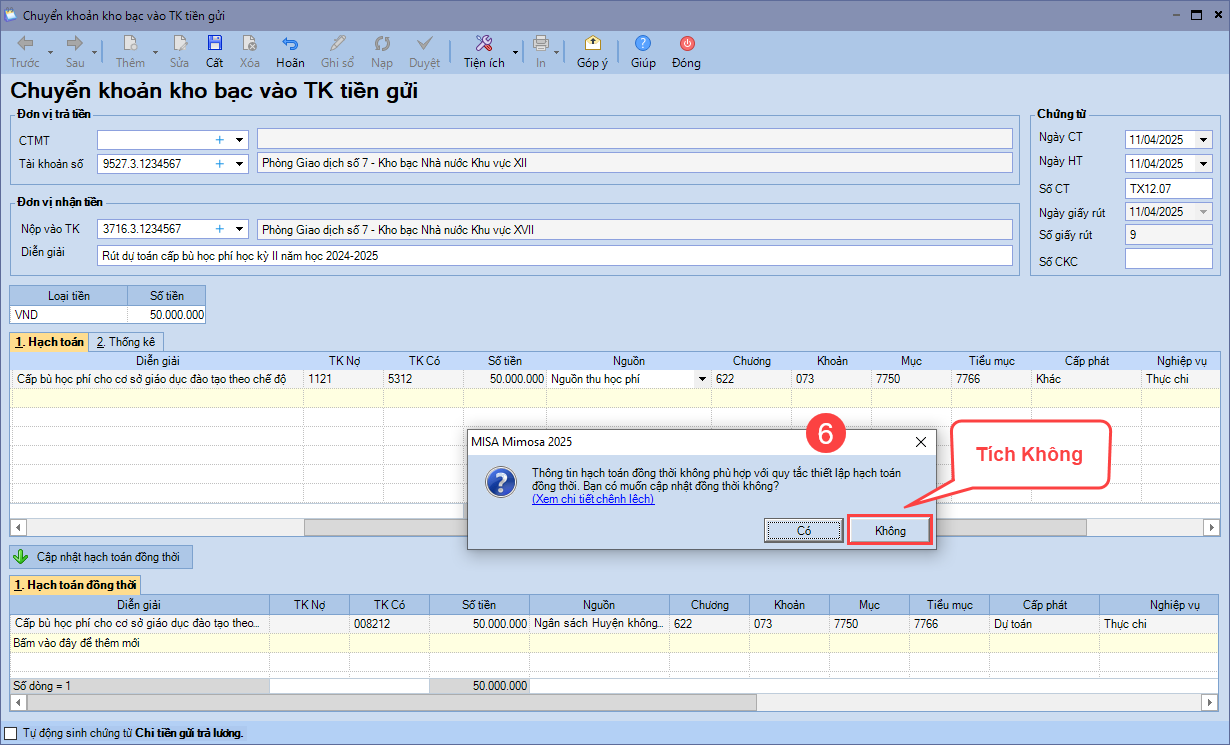Click the Có button in dialog

[803, 530]
